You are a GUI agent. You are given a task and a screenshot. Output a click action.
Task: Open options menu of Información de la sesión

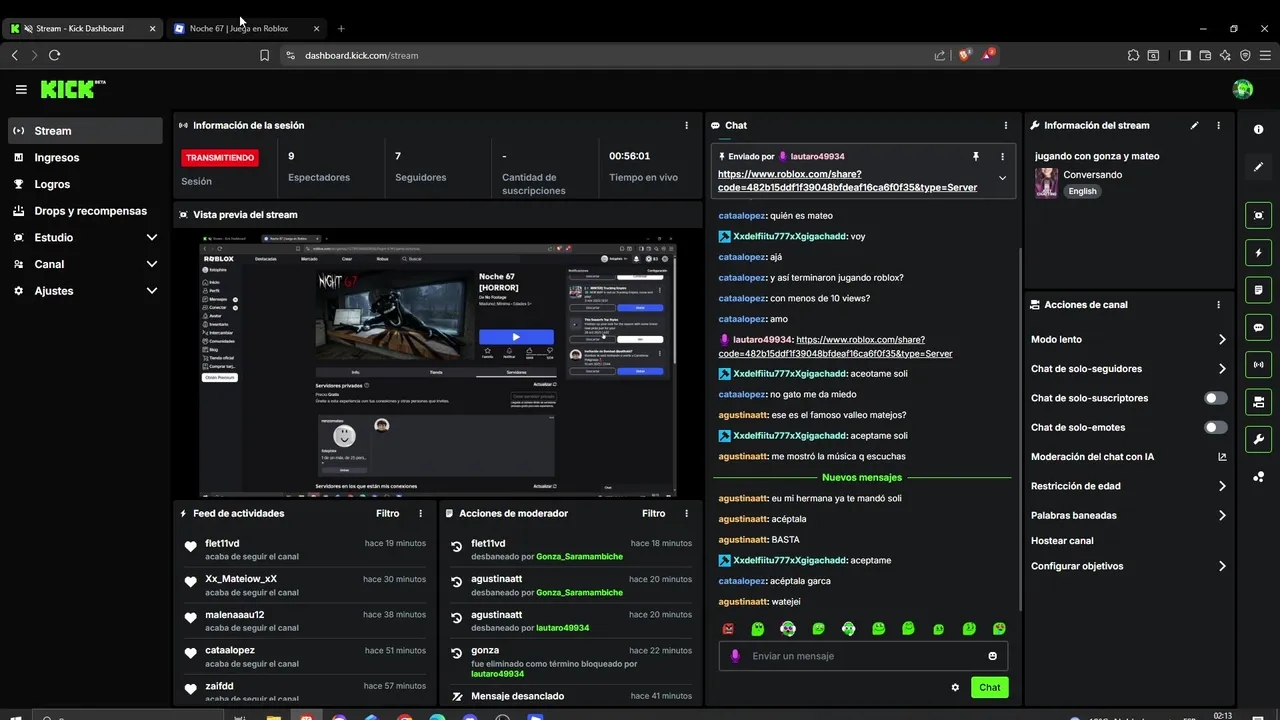click(x=686, y=125)
